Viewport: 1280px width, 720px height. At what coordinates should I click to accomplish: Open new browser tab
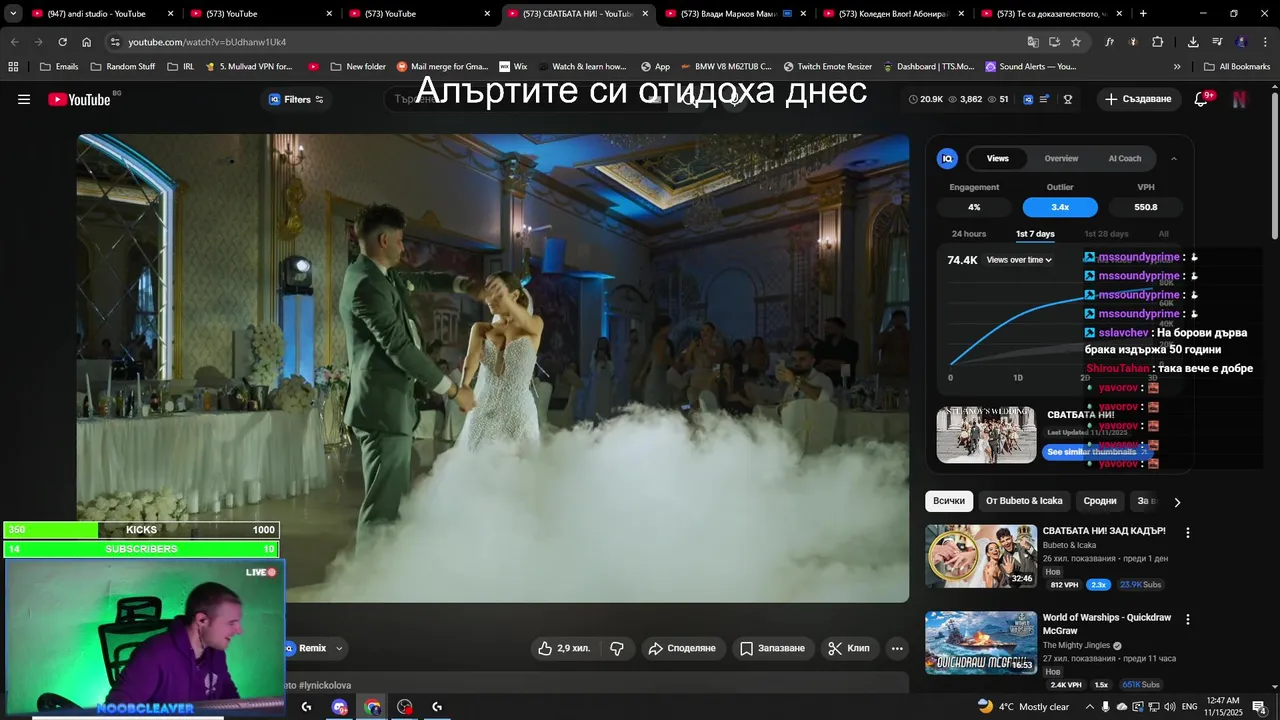(x=1143, y=13)
